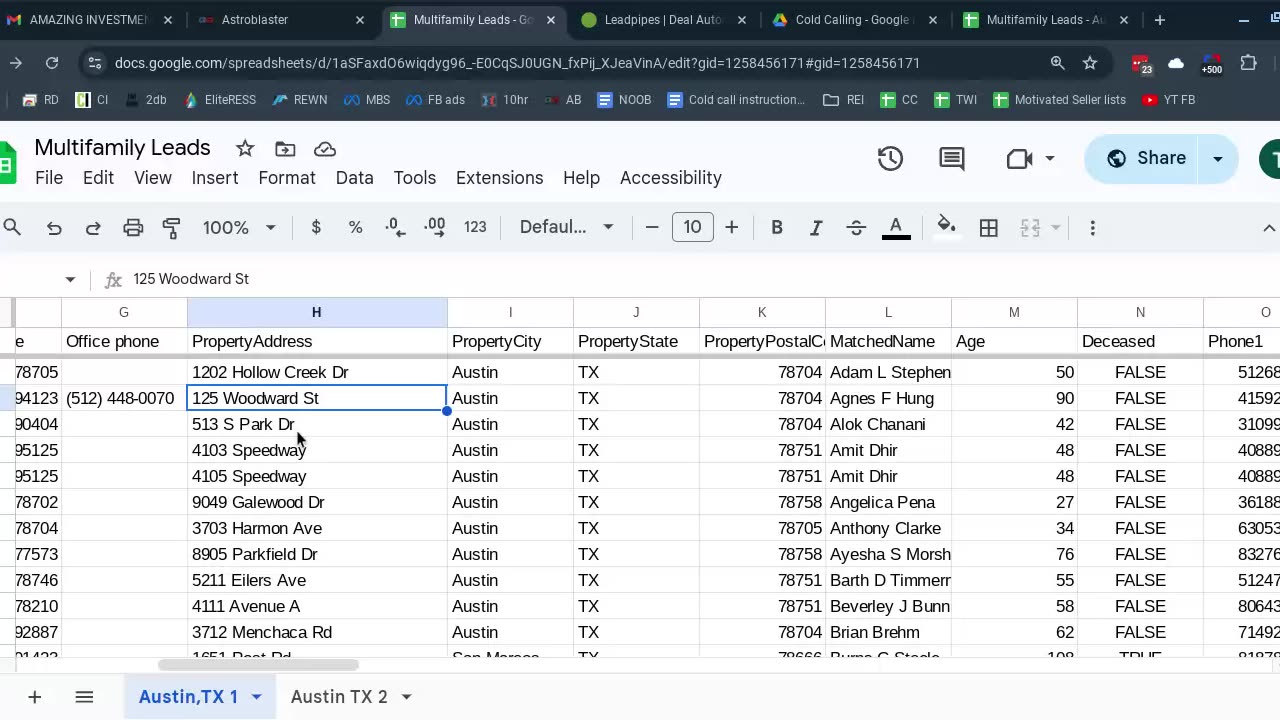The width and height of the screenshot is (1280, 720).
Task: Toggle italic formatting
Action: click(816, 228)
